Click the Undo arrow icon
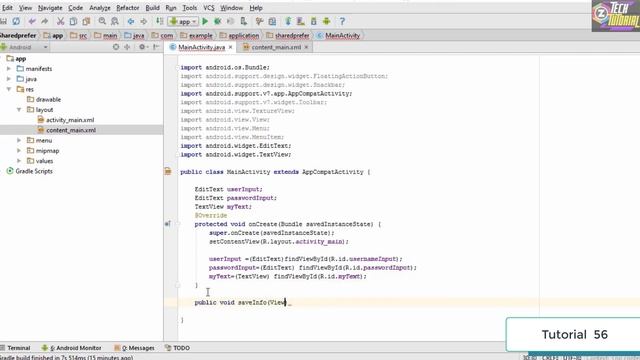This screenshot has height=360, width=640. tap(32, 21)
